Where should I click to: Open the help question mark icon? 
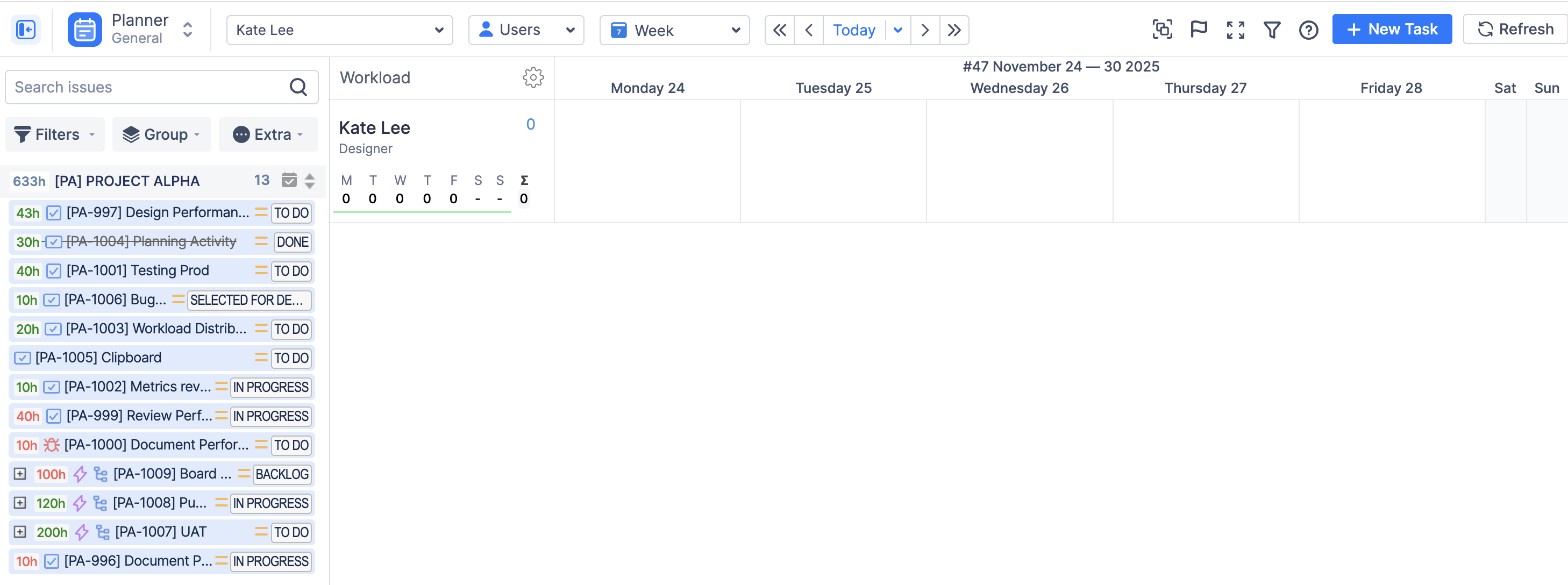1308,29
